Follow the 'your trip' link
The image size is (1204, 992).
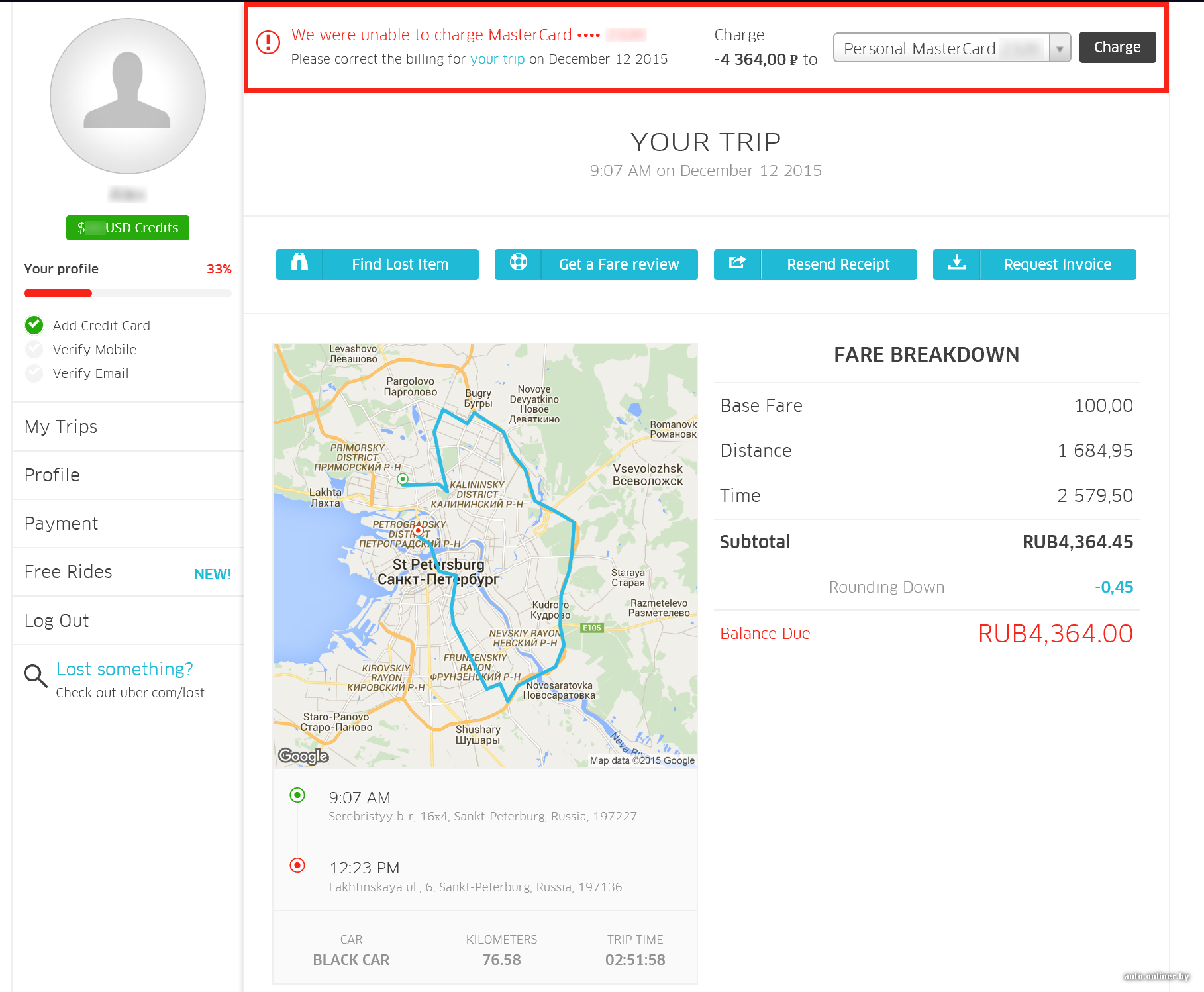(497, 59)
